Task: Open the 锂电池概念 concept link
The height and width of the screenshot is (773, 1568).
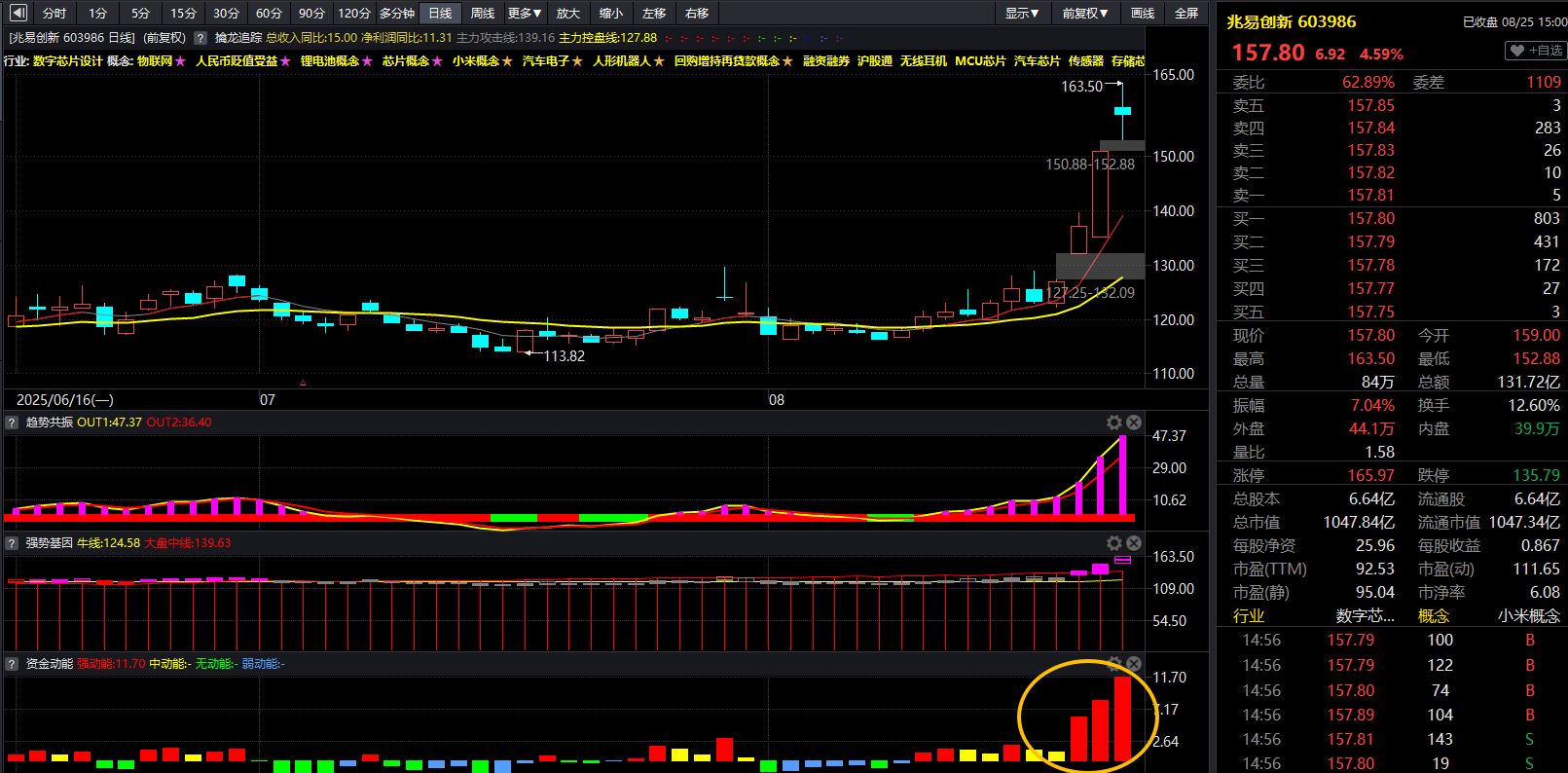Action: [330, 61]
